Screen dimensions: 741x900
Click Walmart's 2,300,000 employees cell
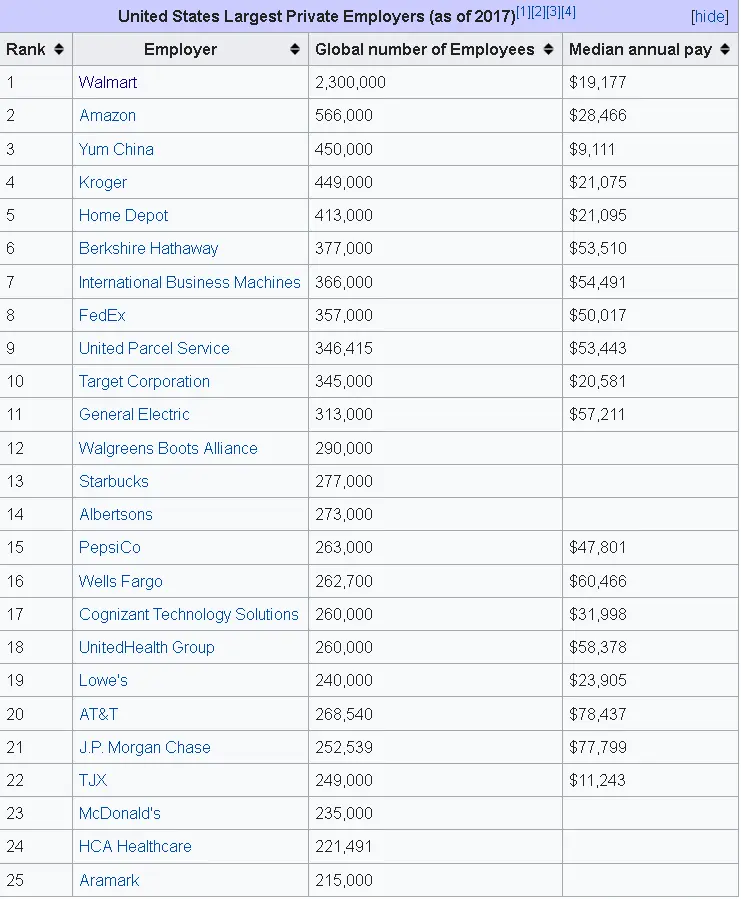(350, 83)
